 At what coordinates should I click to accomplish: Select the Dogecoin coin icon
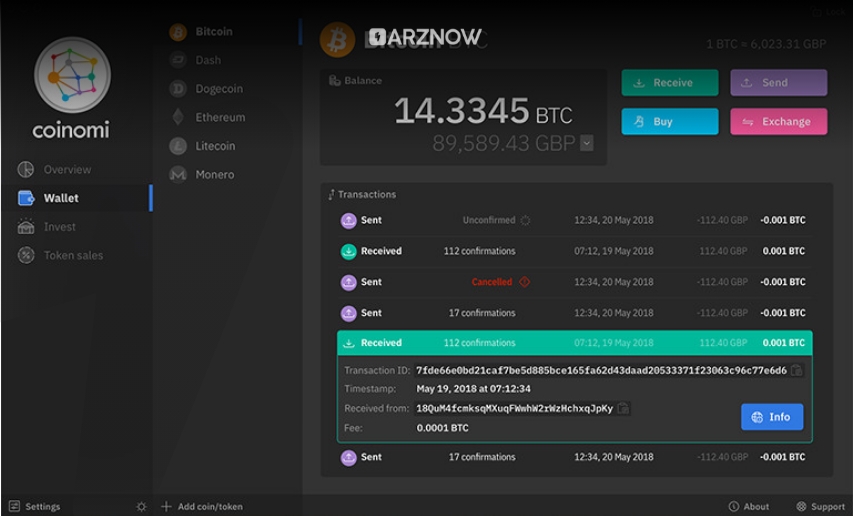point(178,89)
